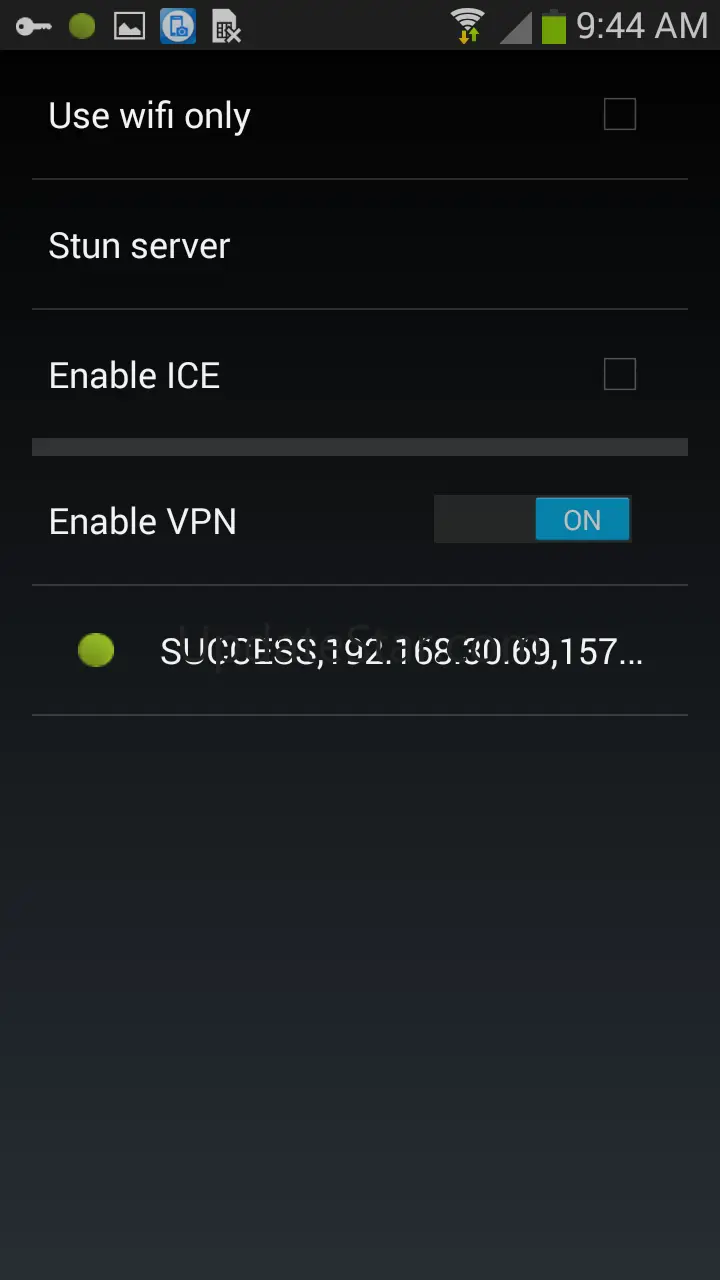
Task: Tap the VPN key icon in status bar
Action: tap(33, 26)
